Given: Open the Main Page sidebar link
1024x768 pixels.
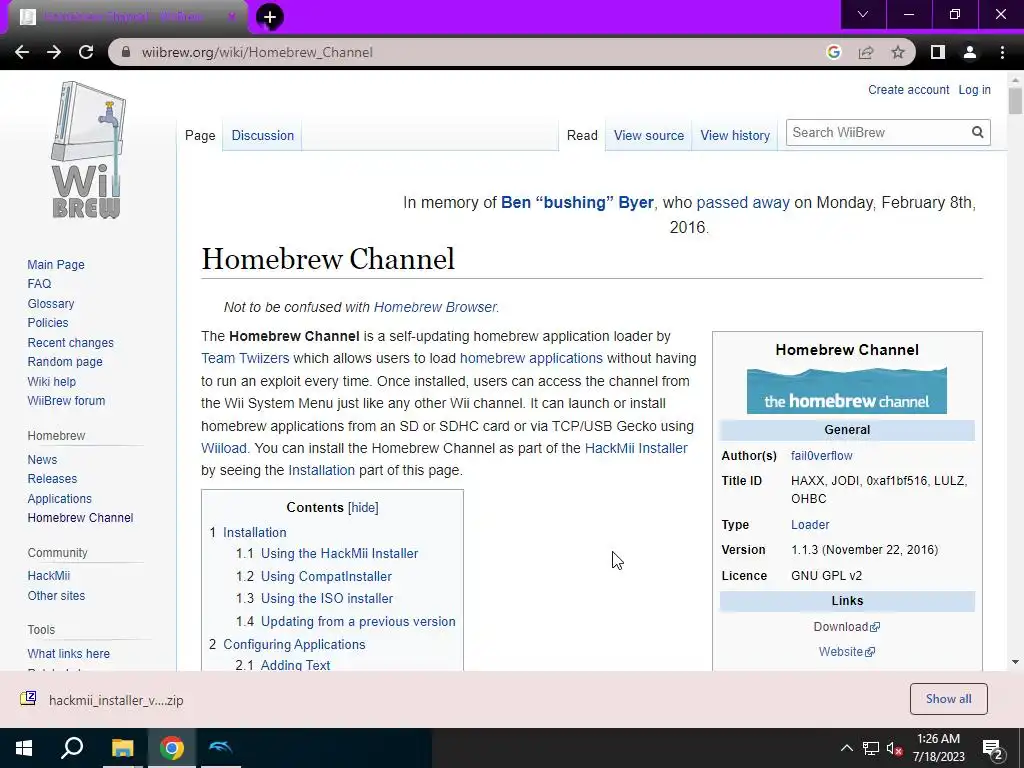Looking at the screenshot, I should 56,264.
